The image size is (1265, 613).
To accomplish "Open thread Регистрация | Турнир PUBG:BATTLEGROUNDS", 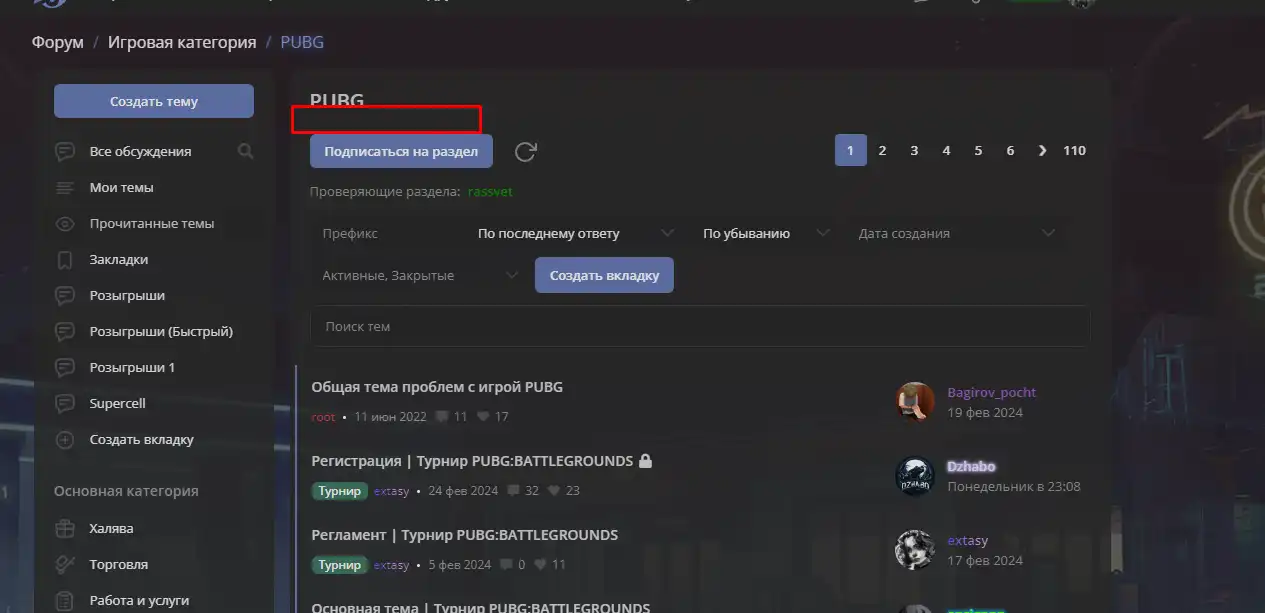I will click(x=472, y=461).
